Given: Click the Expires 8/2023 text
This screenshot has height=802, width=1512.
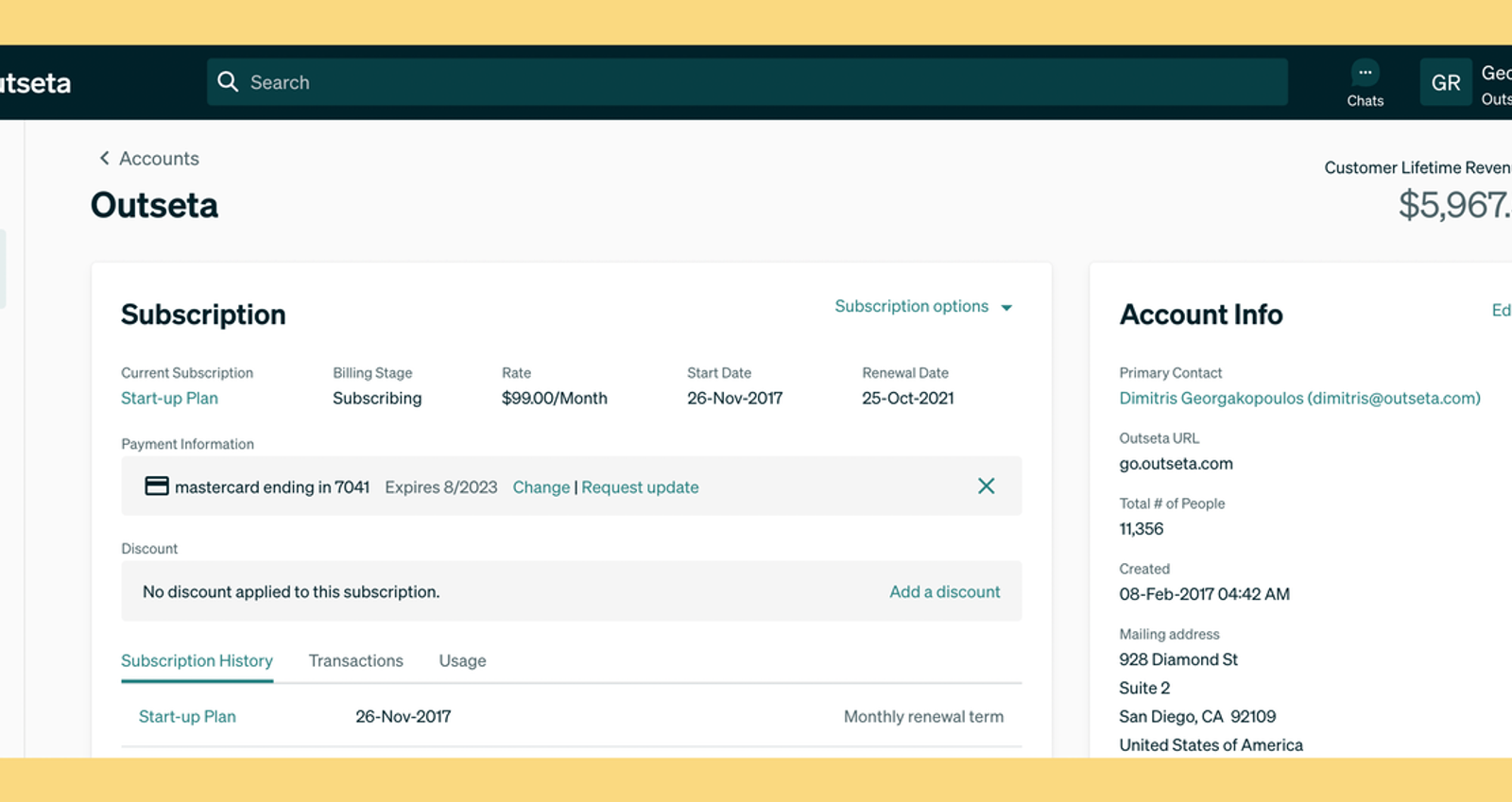Looking at the screenshot, I should pos(440,487).
